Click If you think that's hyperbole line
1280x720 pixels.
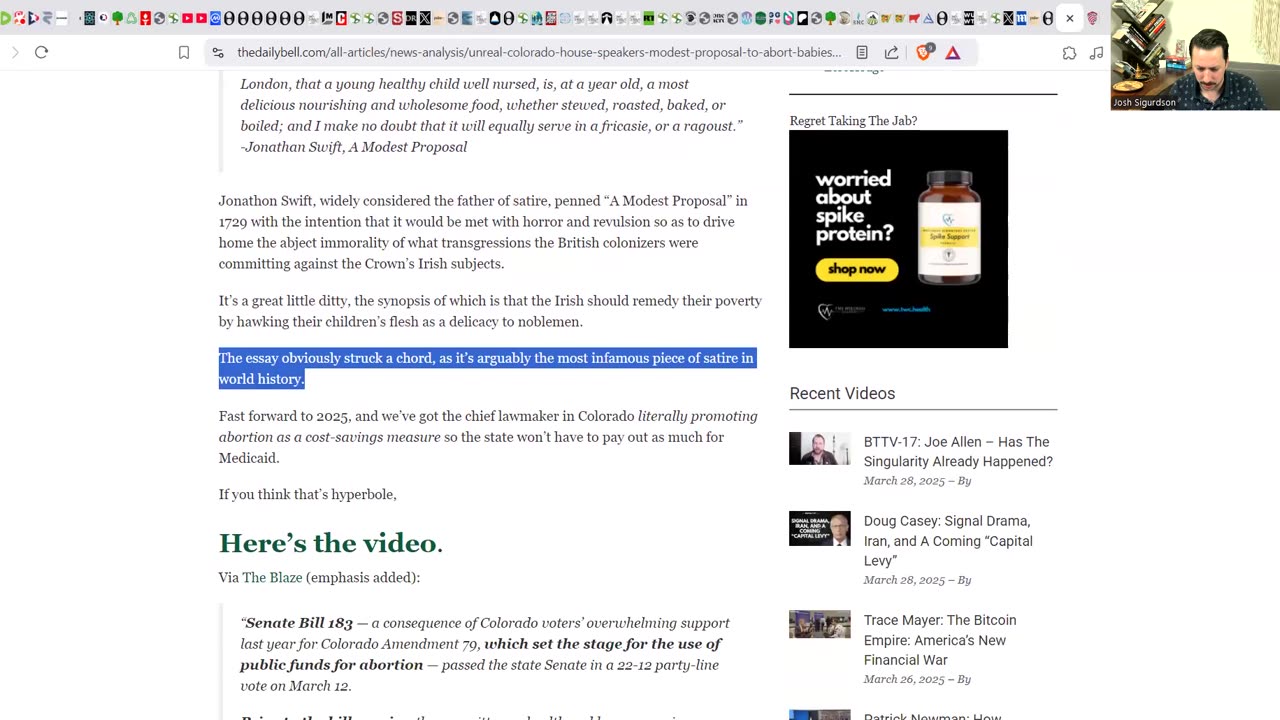point(308,494)
